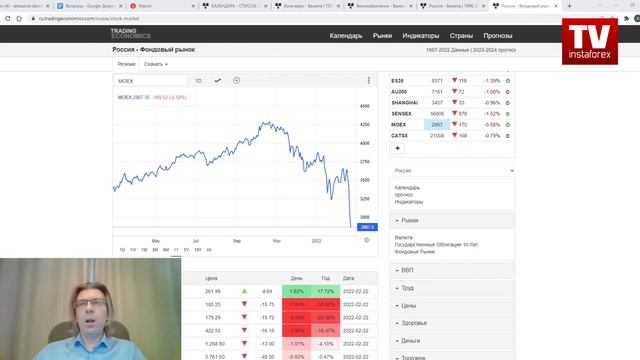Collapse the Рынки section
The height and width of the screenshot is (360, 640).
pyautogui.click(x=452, y=220)
